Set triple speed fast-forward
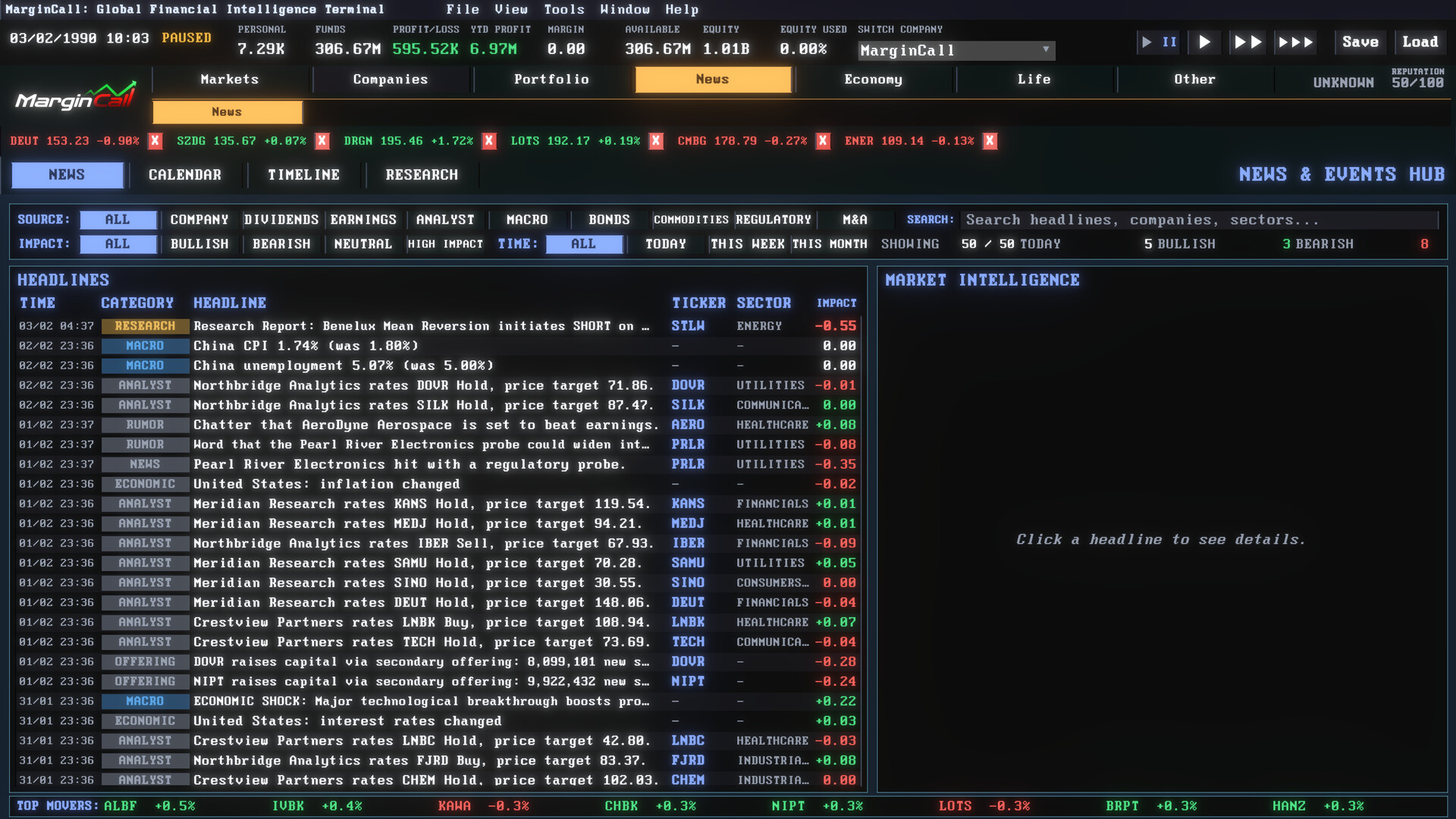Screen dimensions: 1456x819 coord(1295,42)
